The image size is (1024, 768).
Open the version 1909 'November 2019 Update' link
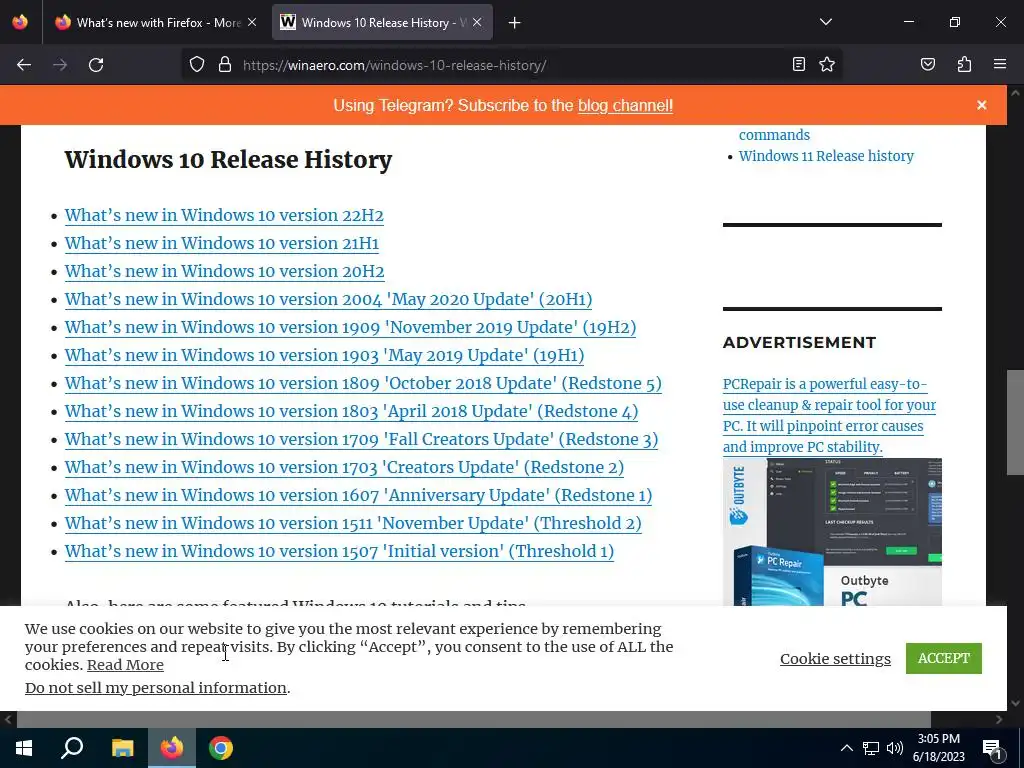350,328
